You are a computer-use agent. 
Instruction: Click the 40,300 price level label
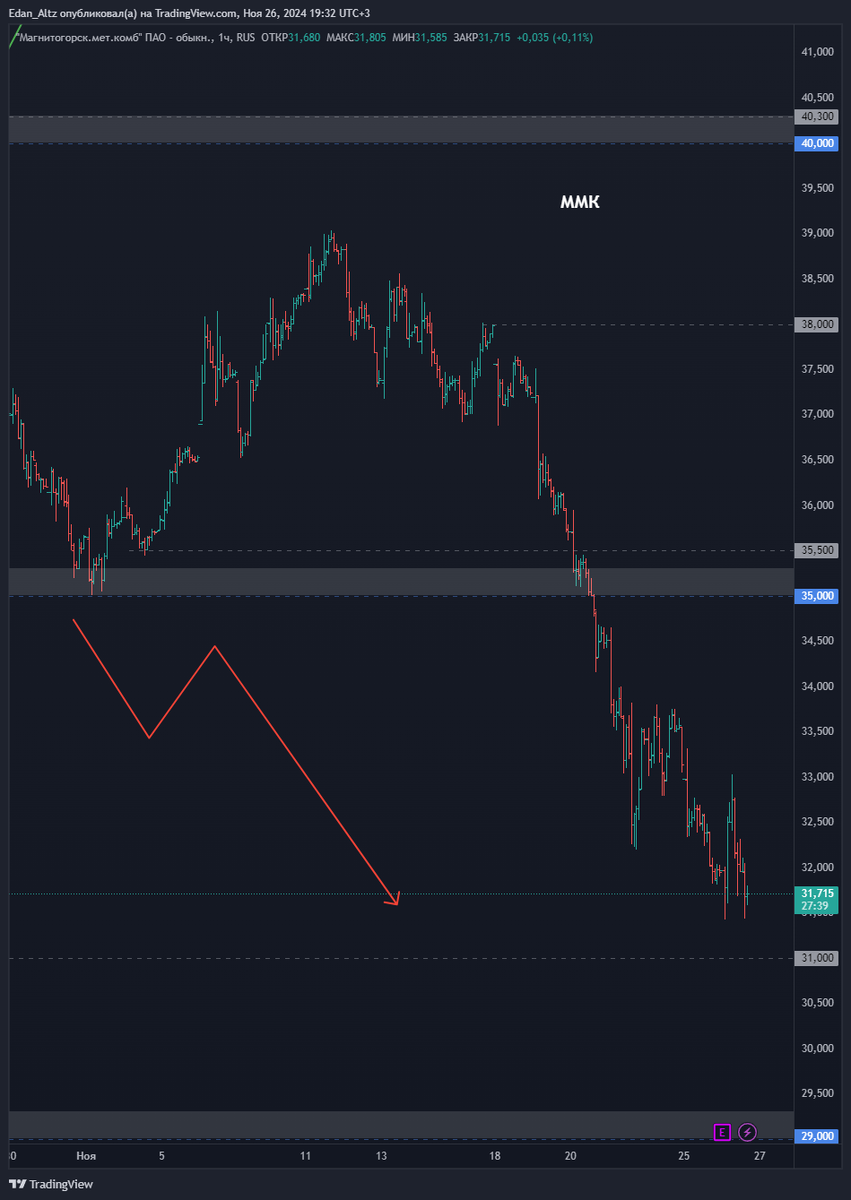coord(818,116)
